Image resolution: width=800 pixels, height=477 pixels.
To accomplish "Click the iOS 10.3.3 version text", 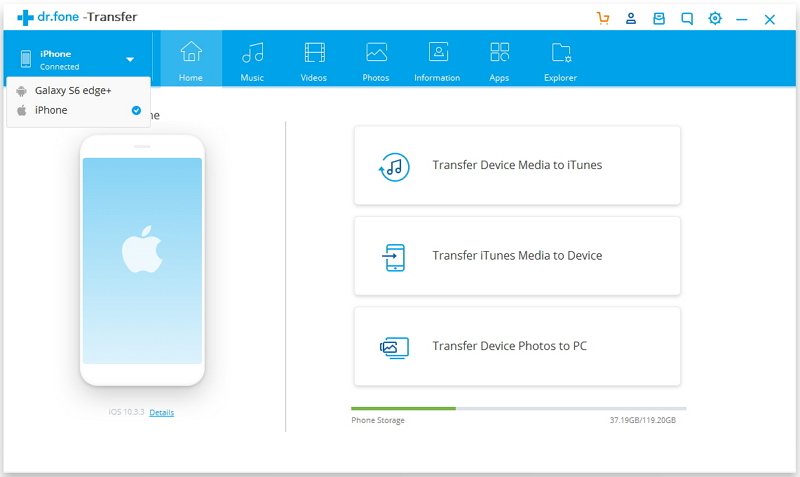I will tap(127, 412).
